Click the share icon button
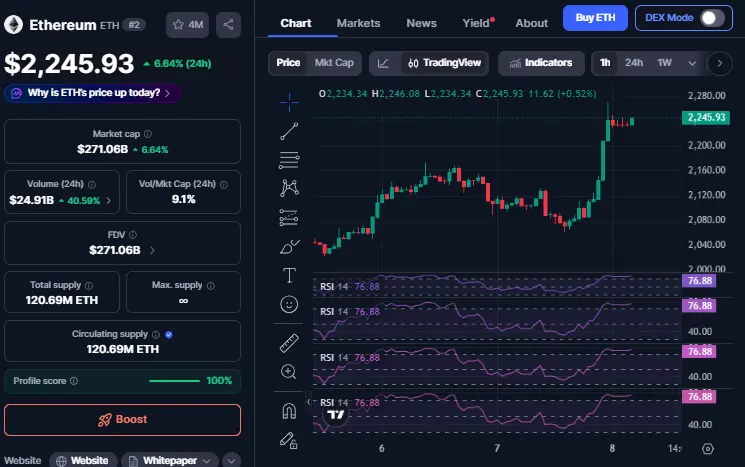The width and height of the screenshot is (745, 467). [229, 25]
